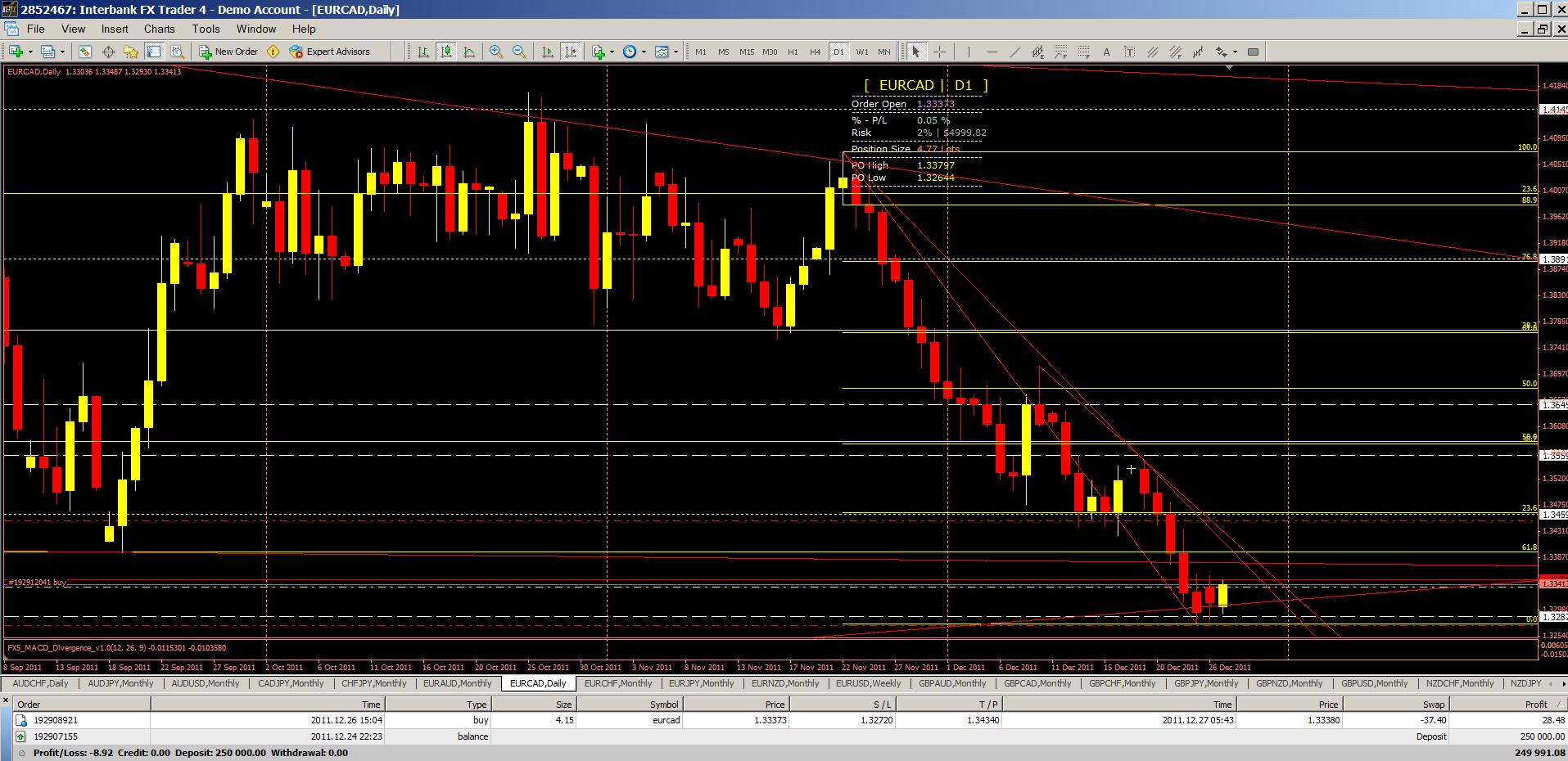Toggle chart Auto Scroll
The height and width of the screenshot is (761, 1568).
(548, 52)
